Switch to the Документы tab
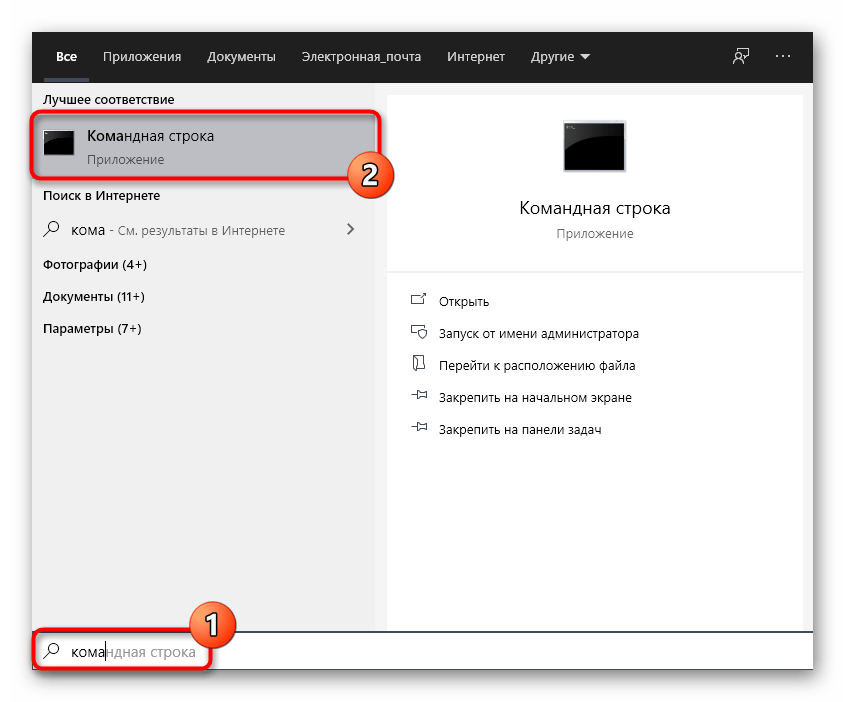 click(x=241, y=57)
